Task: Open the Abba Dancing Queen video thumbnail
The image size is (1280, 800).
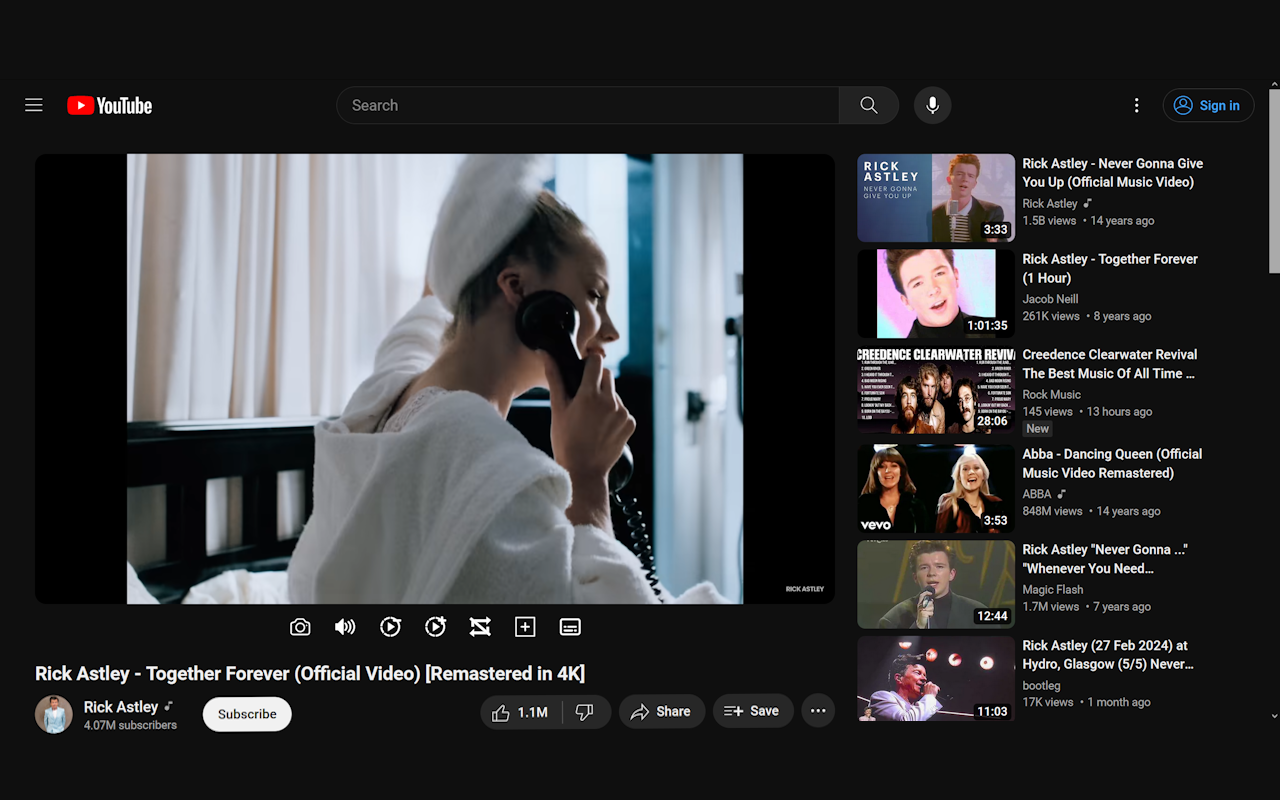Action: (935, 488)
